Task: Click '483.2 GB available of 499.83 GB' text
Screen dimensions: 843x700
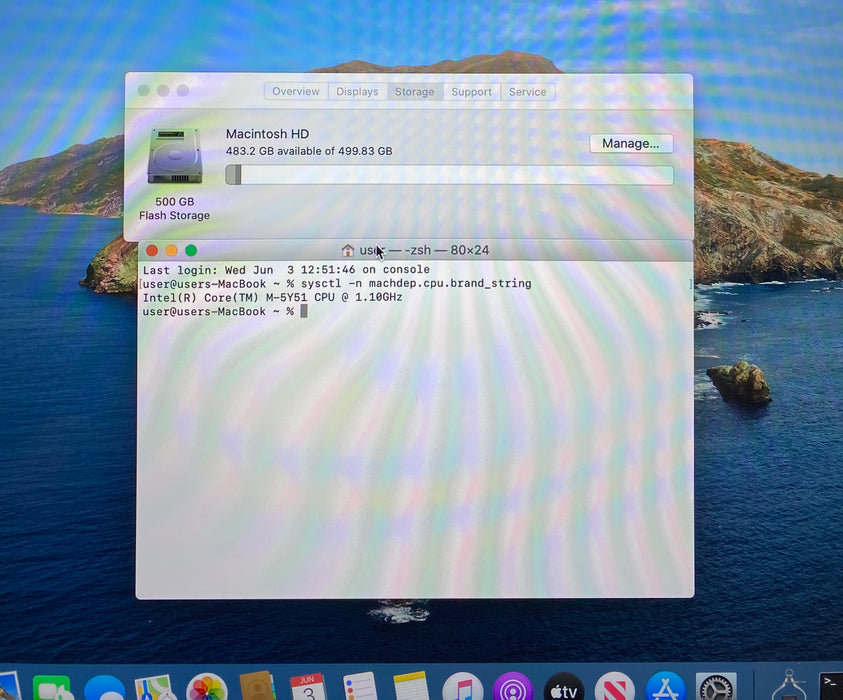Action: pos(309,151)
